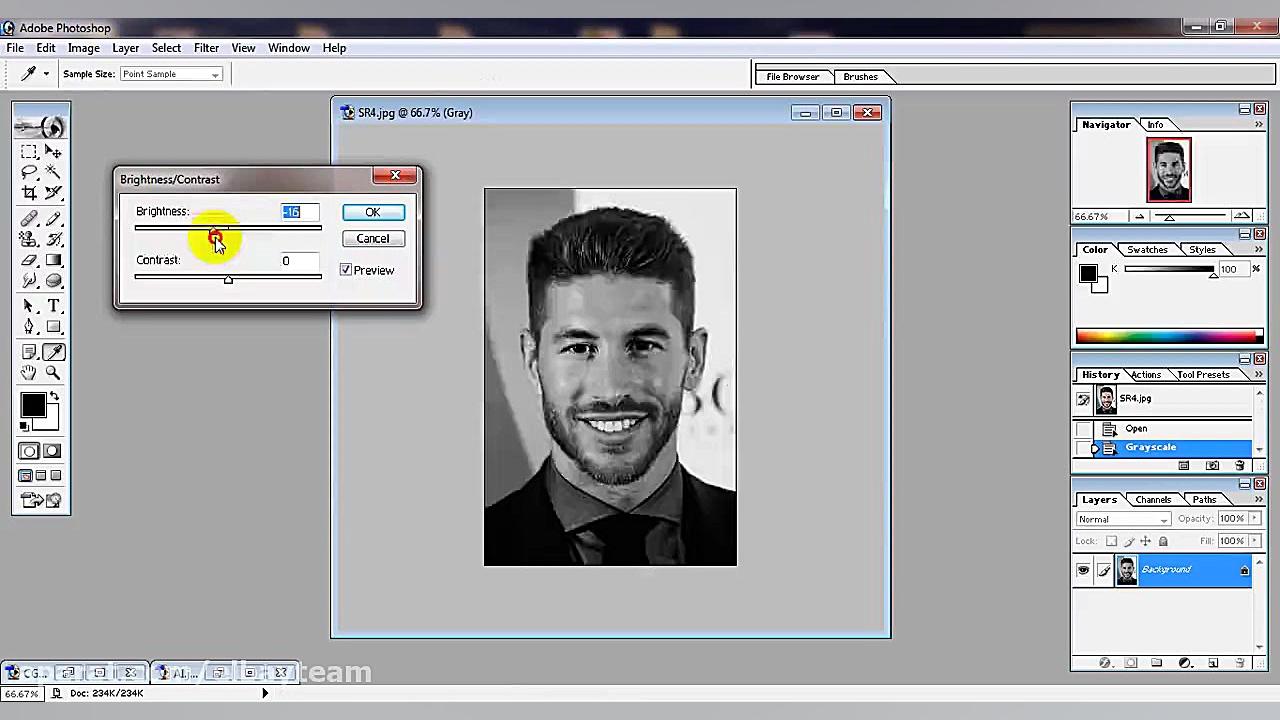This screenshot has height=720, width=1280.
Task: Select the Type tool
Action: pyautogui.click(x=53, y=306)
